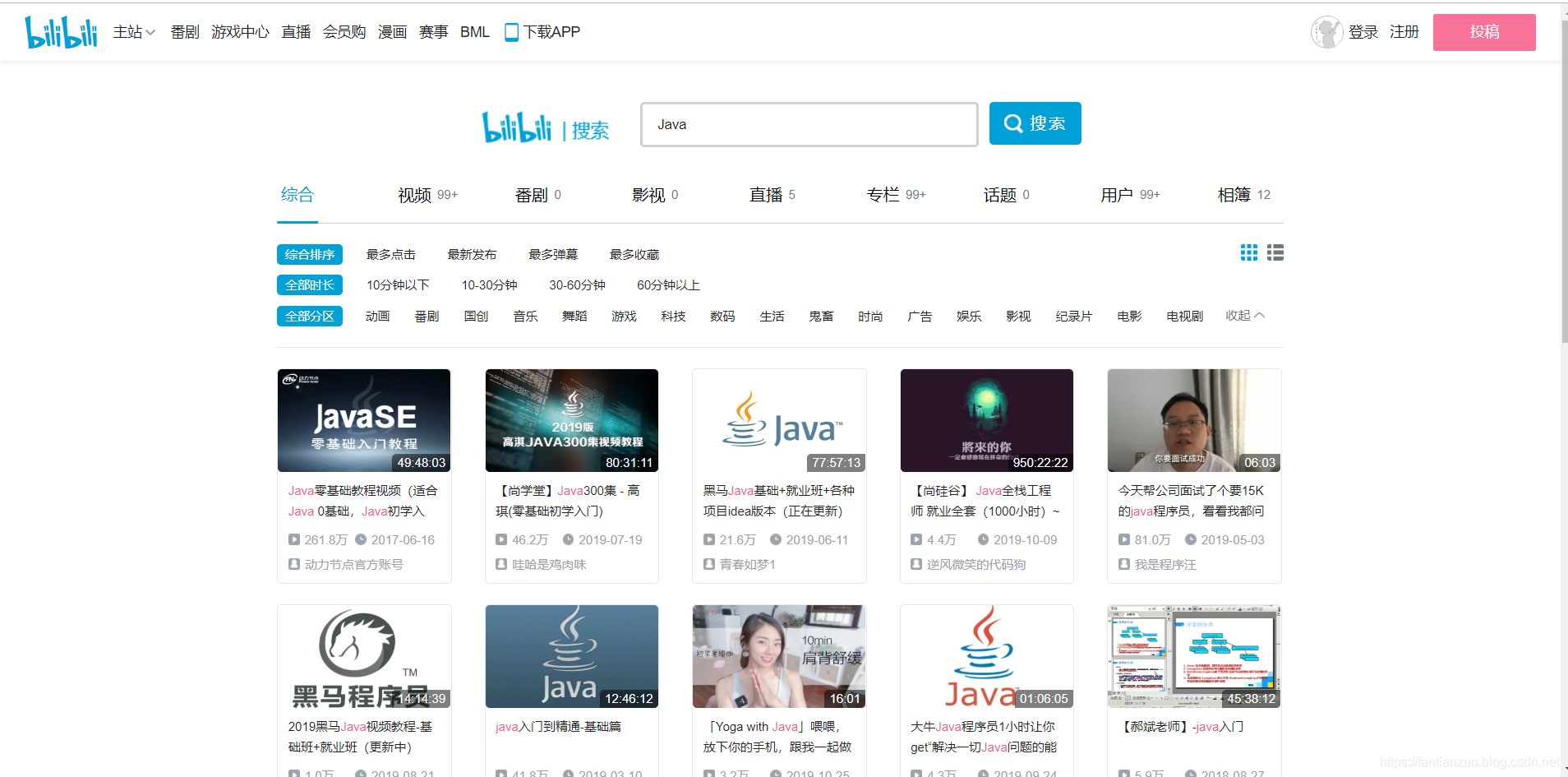Open 番剧 in top navigation
This screenshot has height=777, width=1568.
(x=185, y=32)
